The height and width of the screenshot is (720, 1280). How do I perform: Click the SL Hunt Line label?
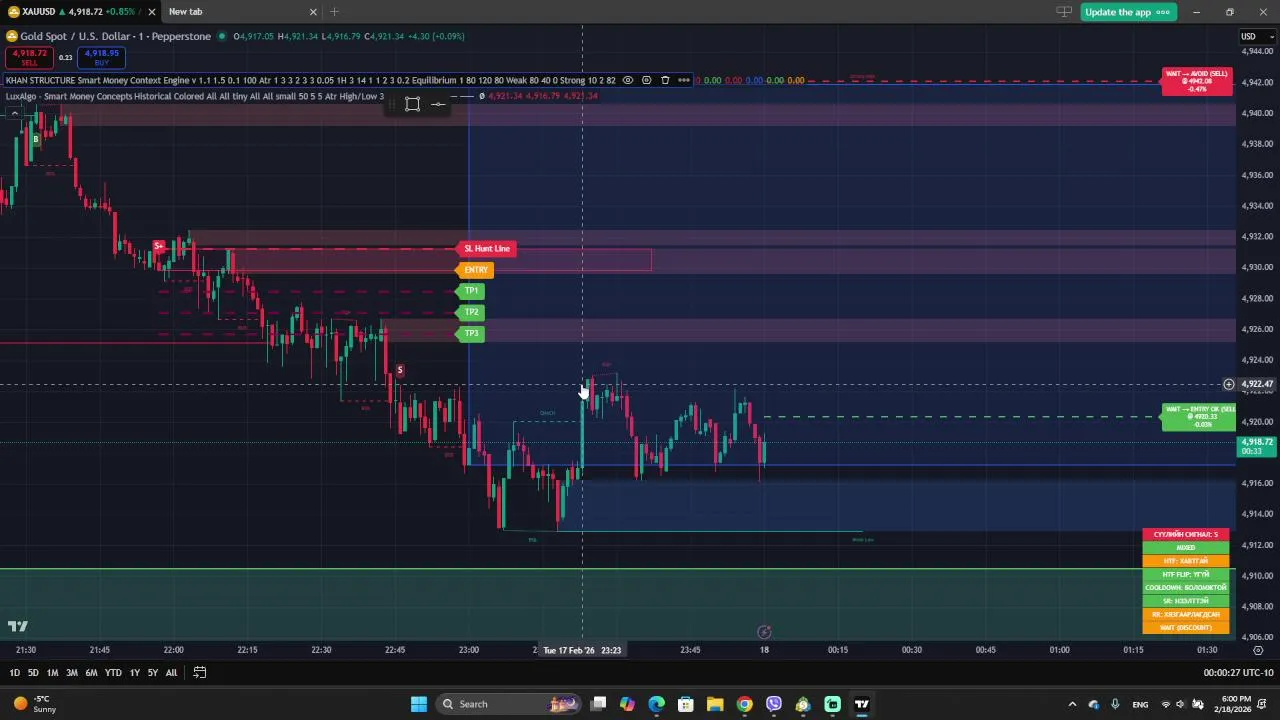tap(486, 248)
